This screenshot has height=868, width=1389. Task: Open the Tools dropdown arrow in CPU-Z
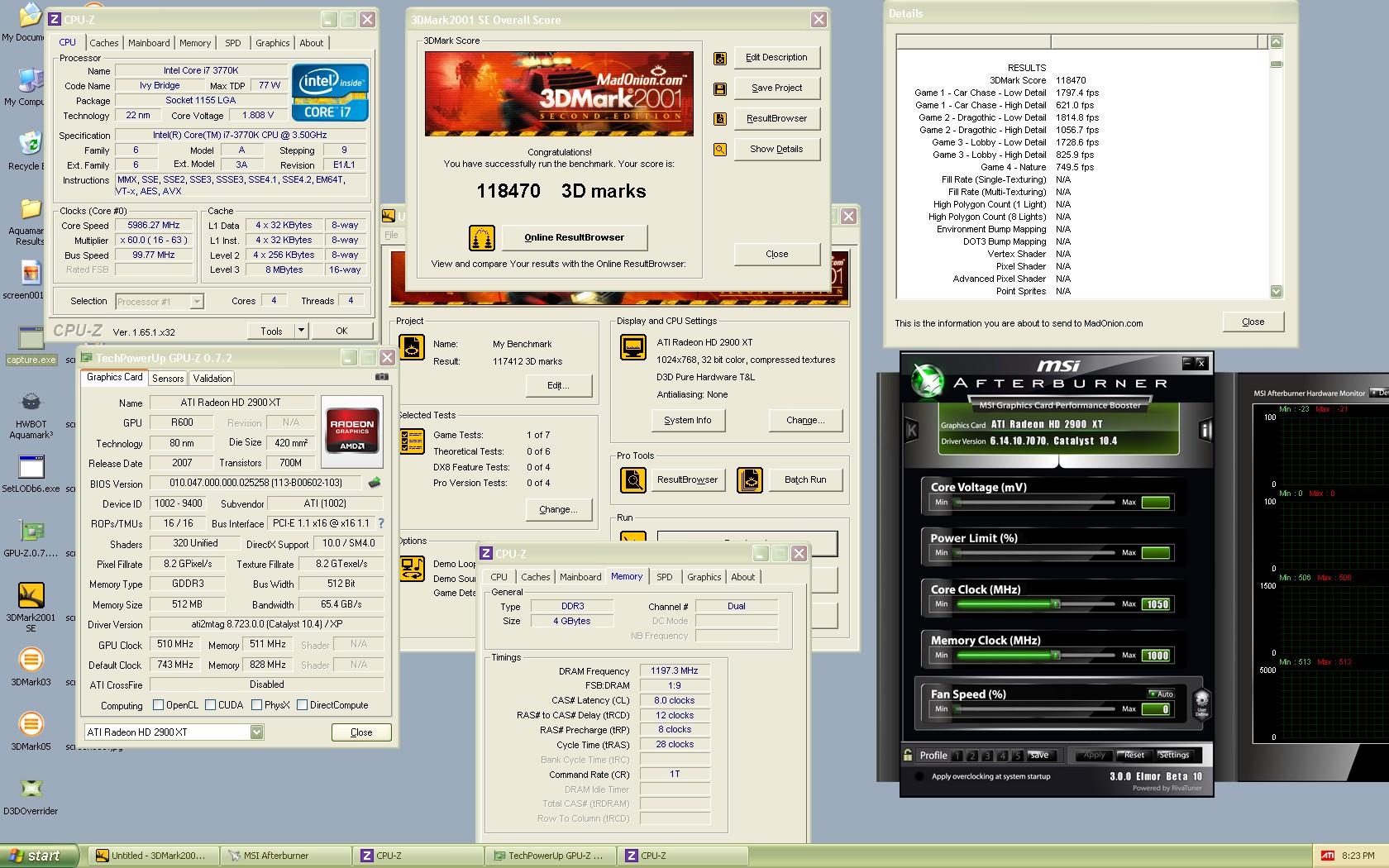(x=301, y=331)
